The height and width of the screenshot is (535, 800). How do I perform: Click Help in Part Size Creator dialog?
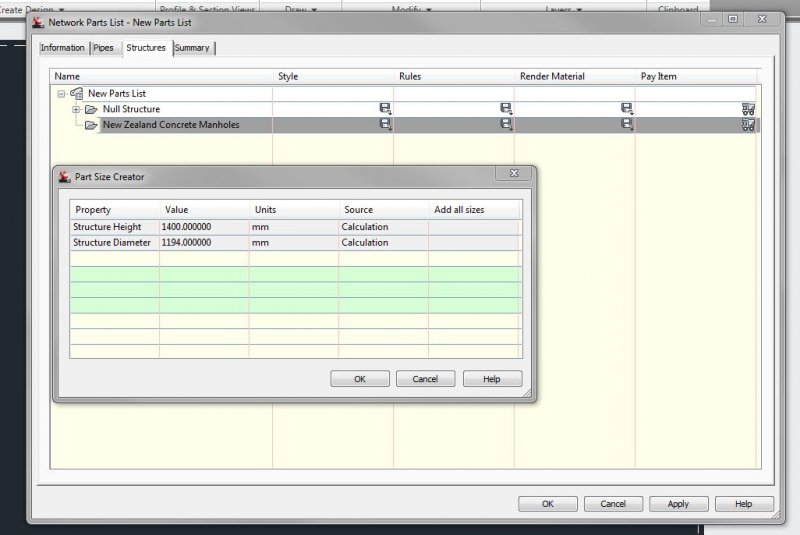491,379
